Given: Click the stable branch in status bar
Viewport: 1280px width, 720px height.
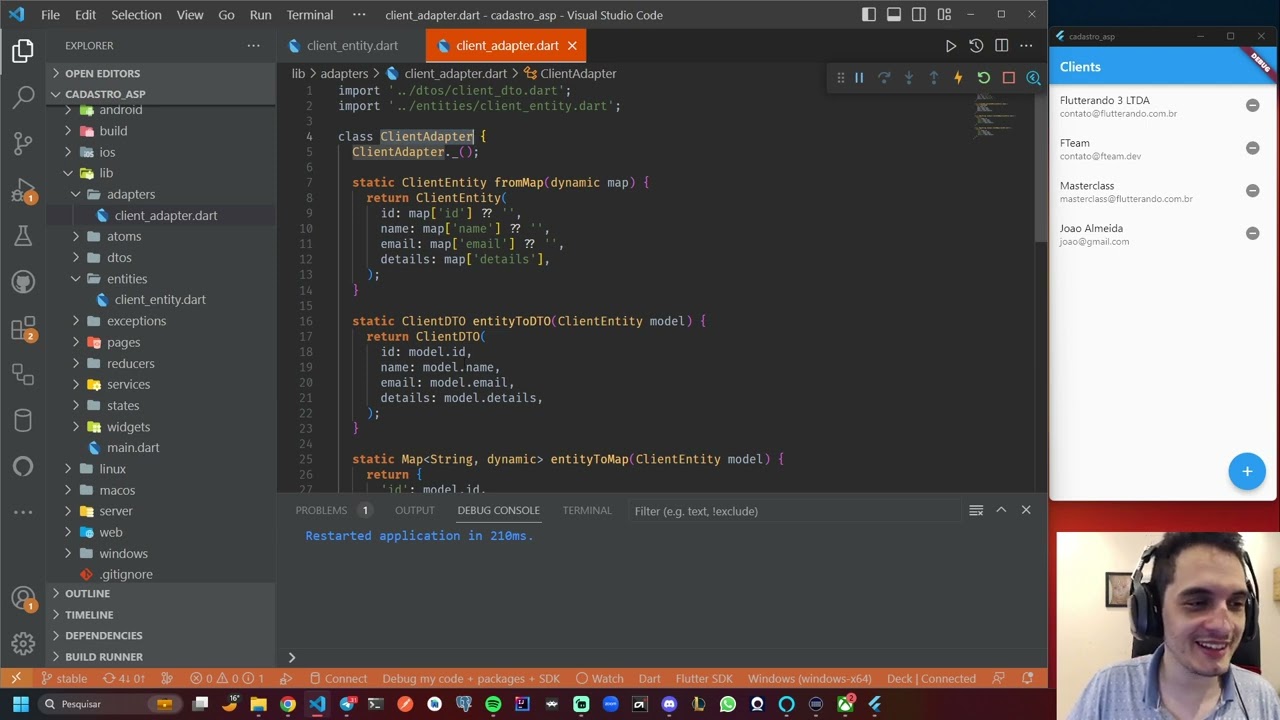Looking at the screenshot, I should point(62,678).
